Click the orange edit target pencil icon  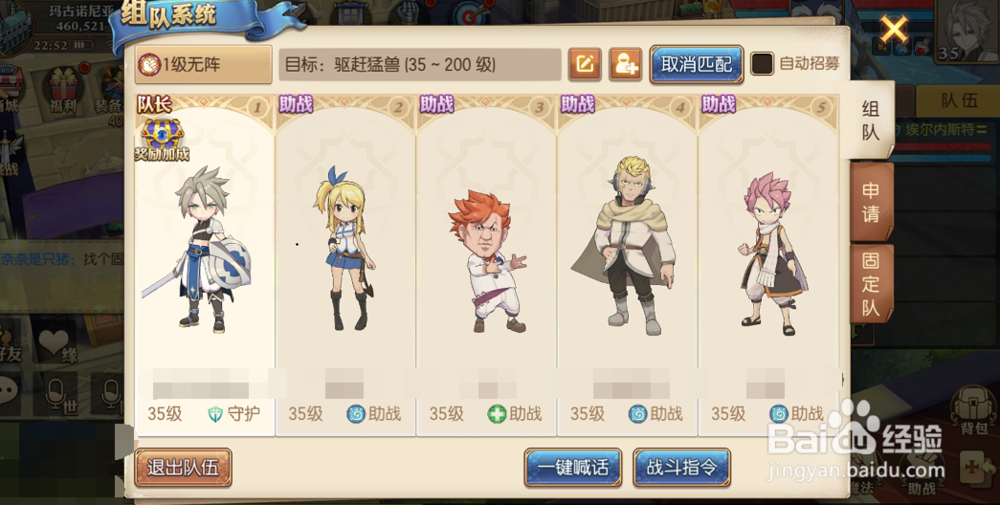click(x=585, y=64)
